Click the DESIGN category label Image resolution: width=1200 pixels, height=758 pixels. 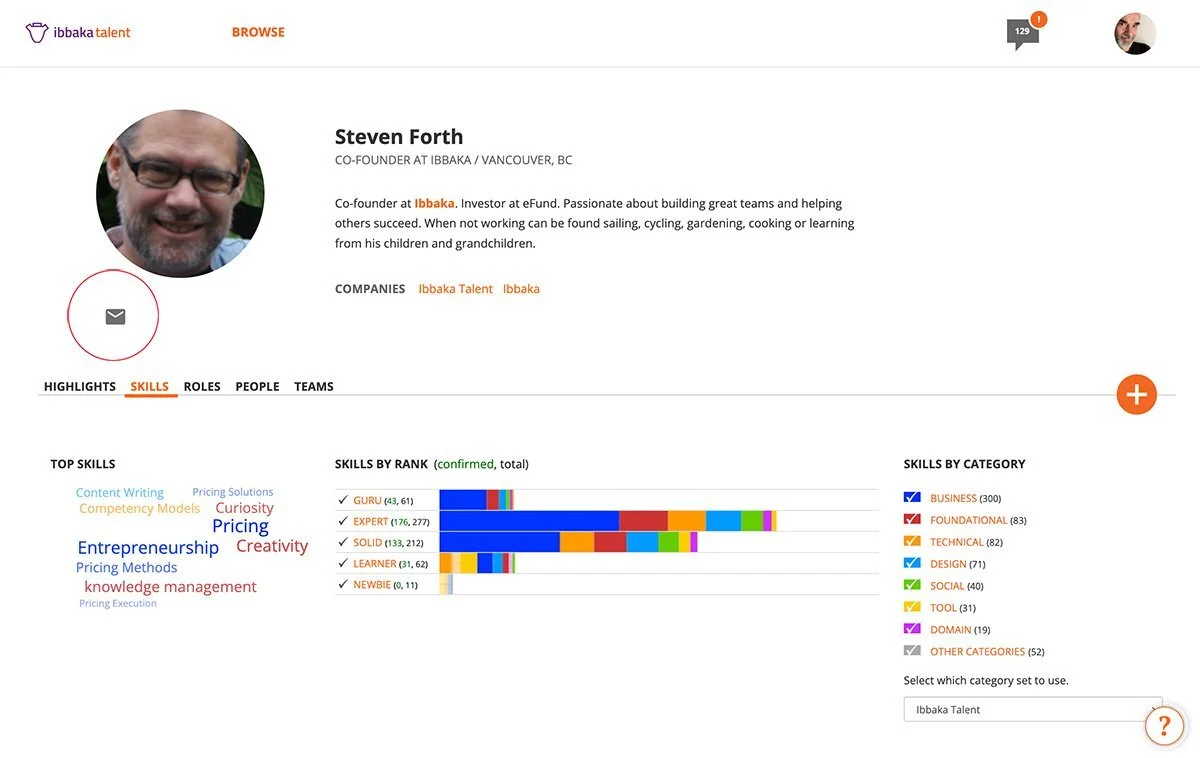click(948, 564)
